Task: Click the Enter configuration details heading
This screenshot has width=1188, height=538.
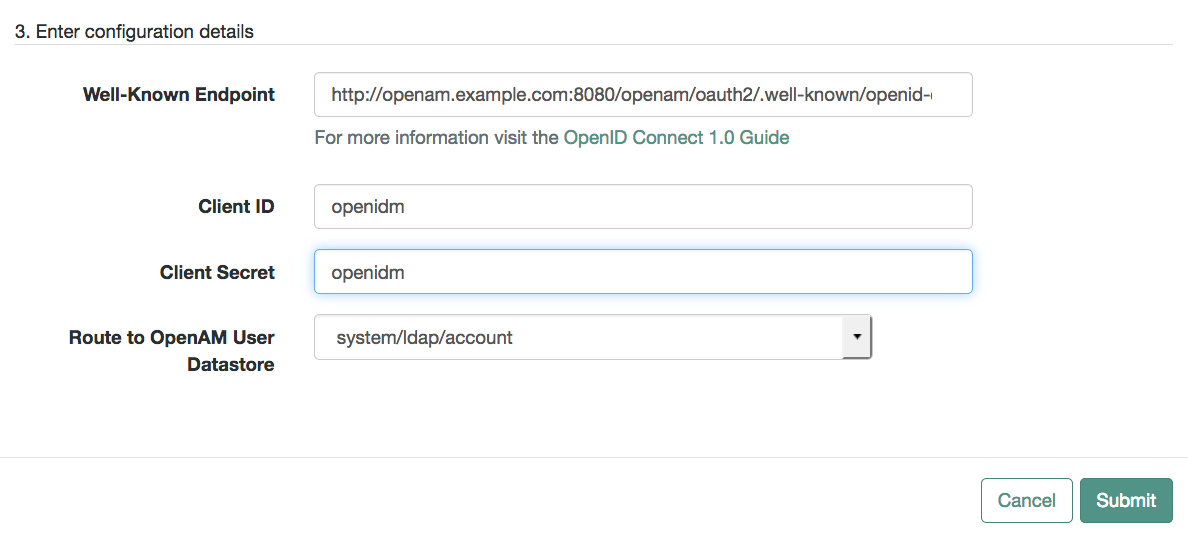Action: tap(134, 32)
